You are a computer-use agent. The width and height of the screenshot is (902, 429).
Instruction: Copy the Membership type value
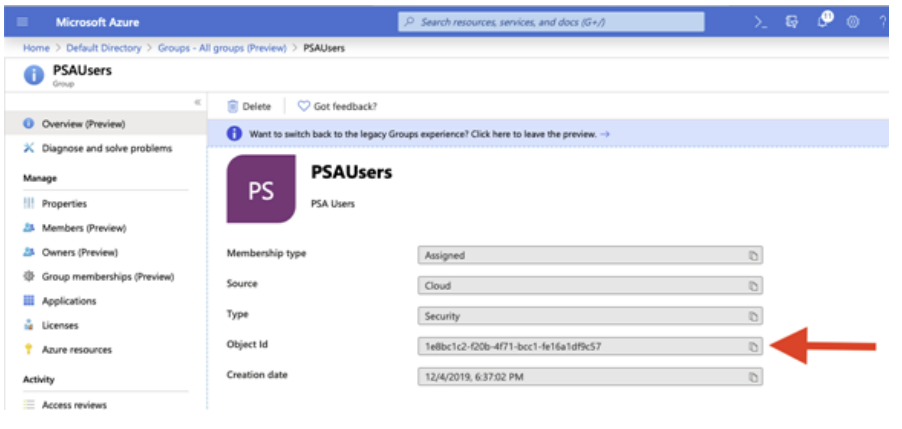[x=752, y=255]
